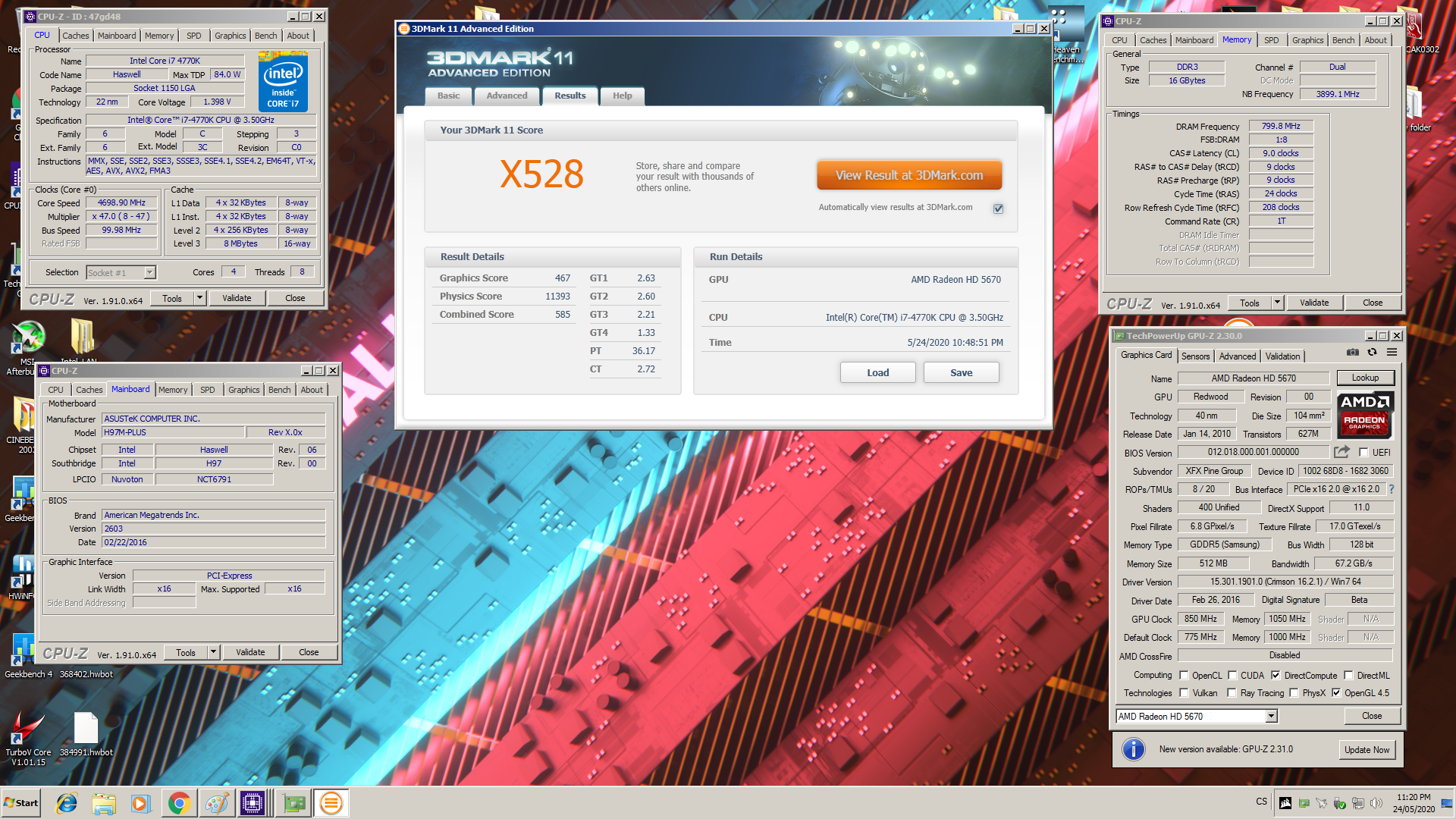
Task: Toggle the UEFI checkbox in GPU-Z
Action: 1363,453
